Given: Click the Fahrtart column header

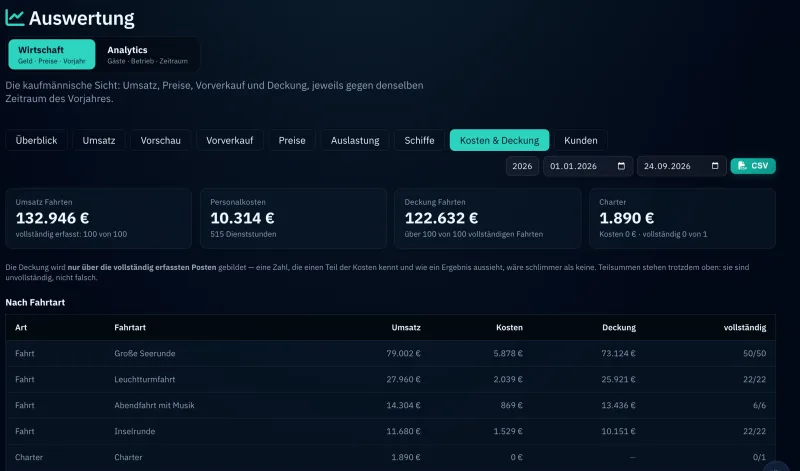Looking at the screenshot, I should click(x=130, y=328).
